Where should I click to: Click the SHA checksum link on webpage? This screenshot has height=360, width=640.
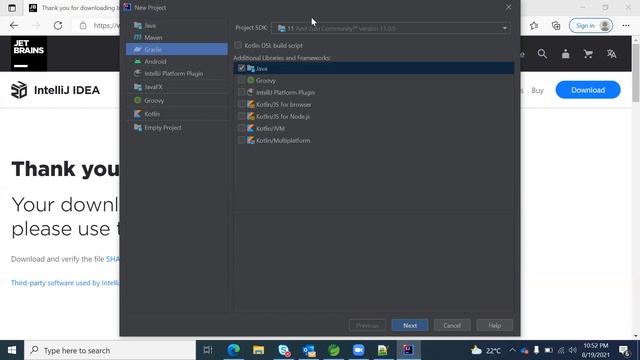pyautogui.click(x=113, y=259)
